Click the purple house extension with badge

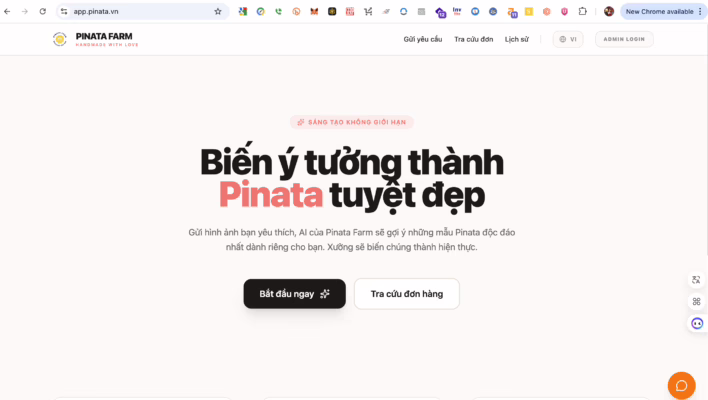[x=440, y=12]
